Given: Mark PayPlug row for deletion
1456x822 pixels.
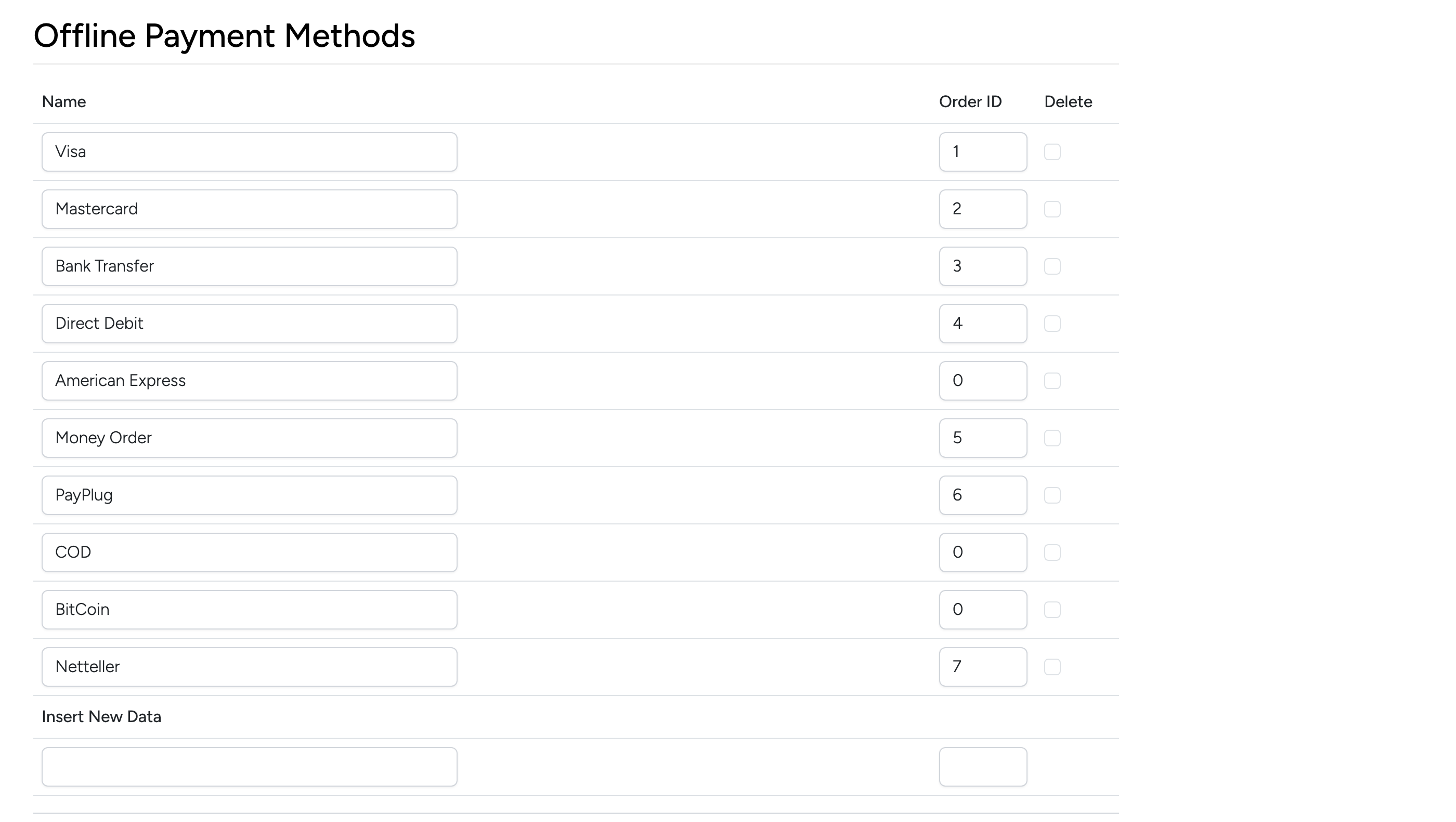Looking at the screenshot, I should (1052, 495).
